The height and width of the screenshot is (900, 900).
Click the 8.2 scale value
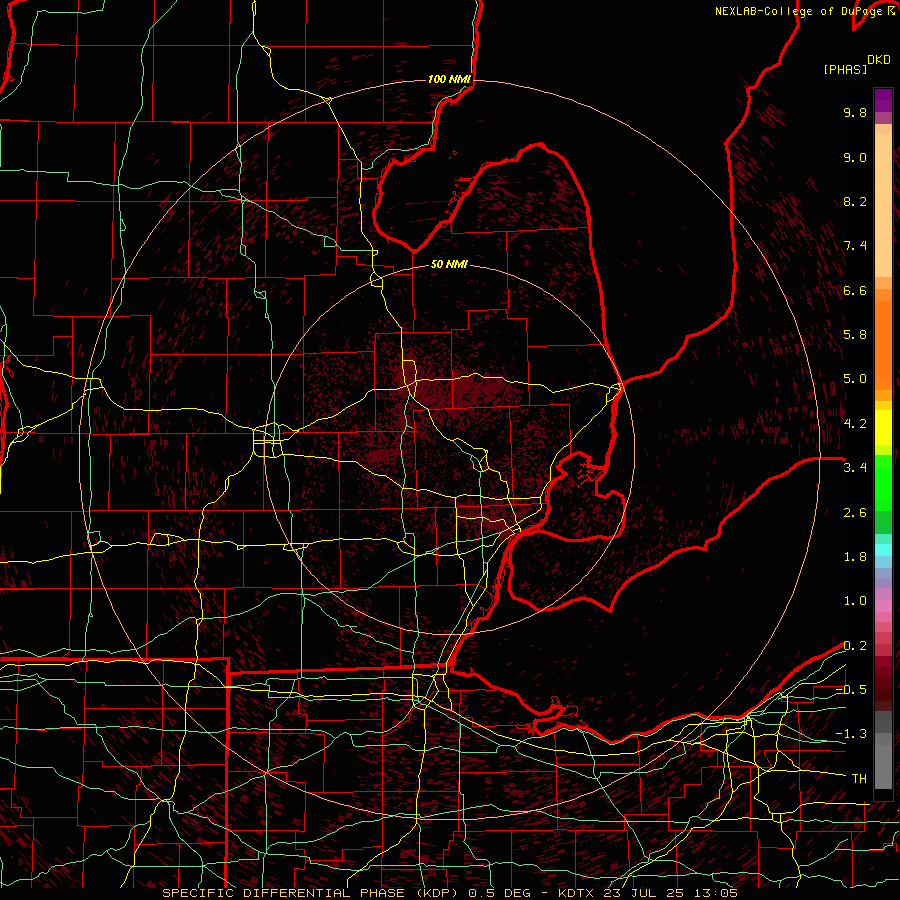click(855, 201)
